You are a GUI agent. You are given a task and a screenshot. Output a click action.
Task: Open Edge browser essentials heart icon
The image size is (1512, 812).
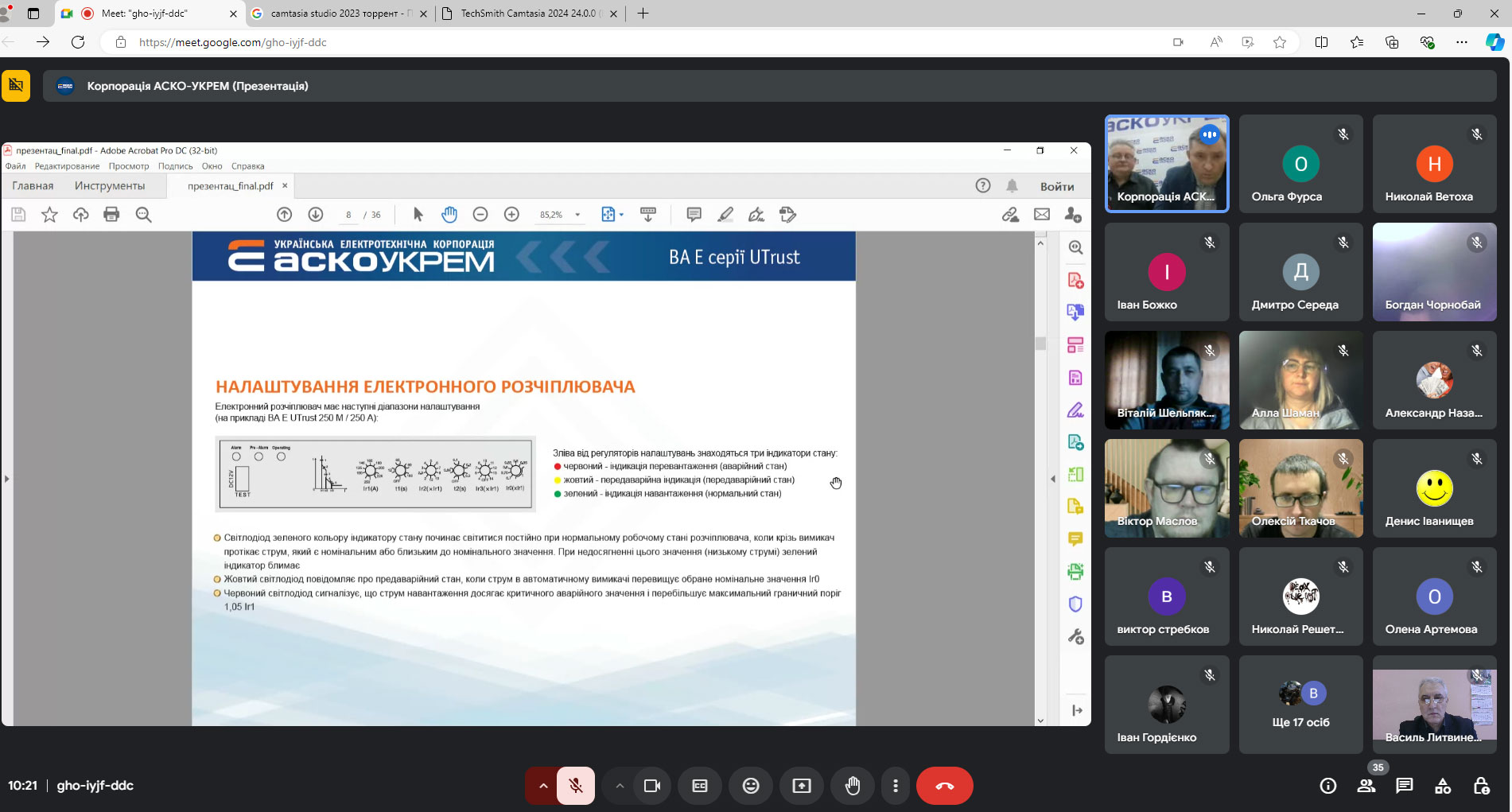[1427, 42]
